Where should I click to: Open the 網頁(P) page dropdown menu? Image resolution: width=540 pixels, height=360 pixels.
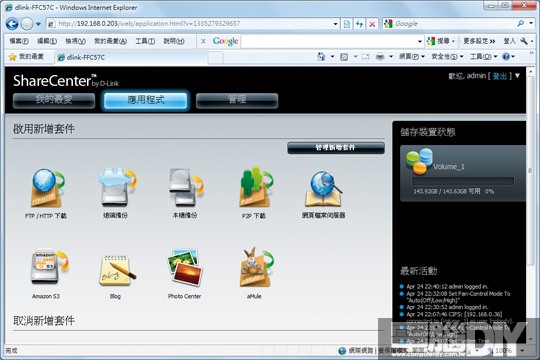(x=412, y=56)
